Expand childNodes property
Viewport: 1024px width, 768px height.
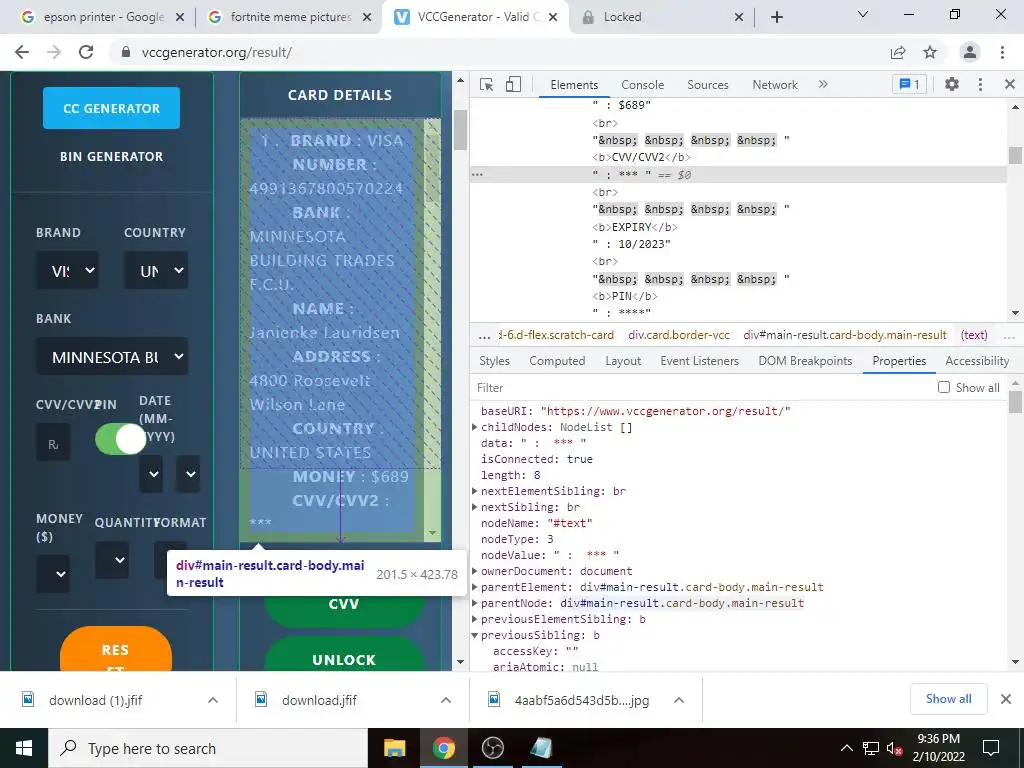click(x=475, y=427)
